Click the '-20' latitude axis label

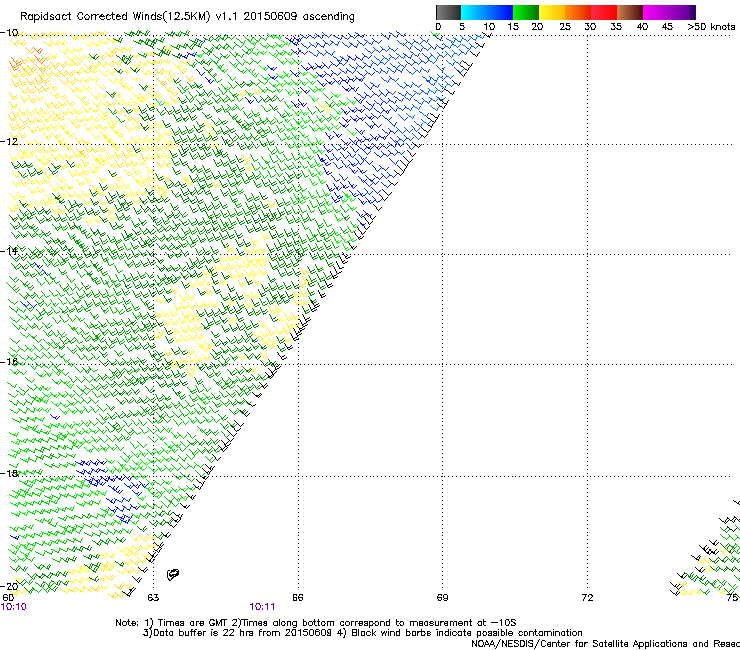(10, 586)
